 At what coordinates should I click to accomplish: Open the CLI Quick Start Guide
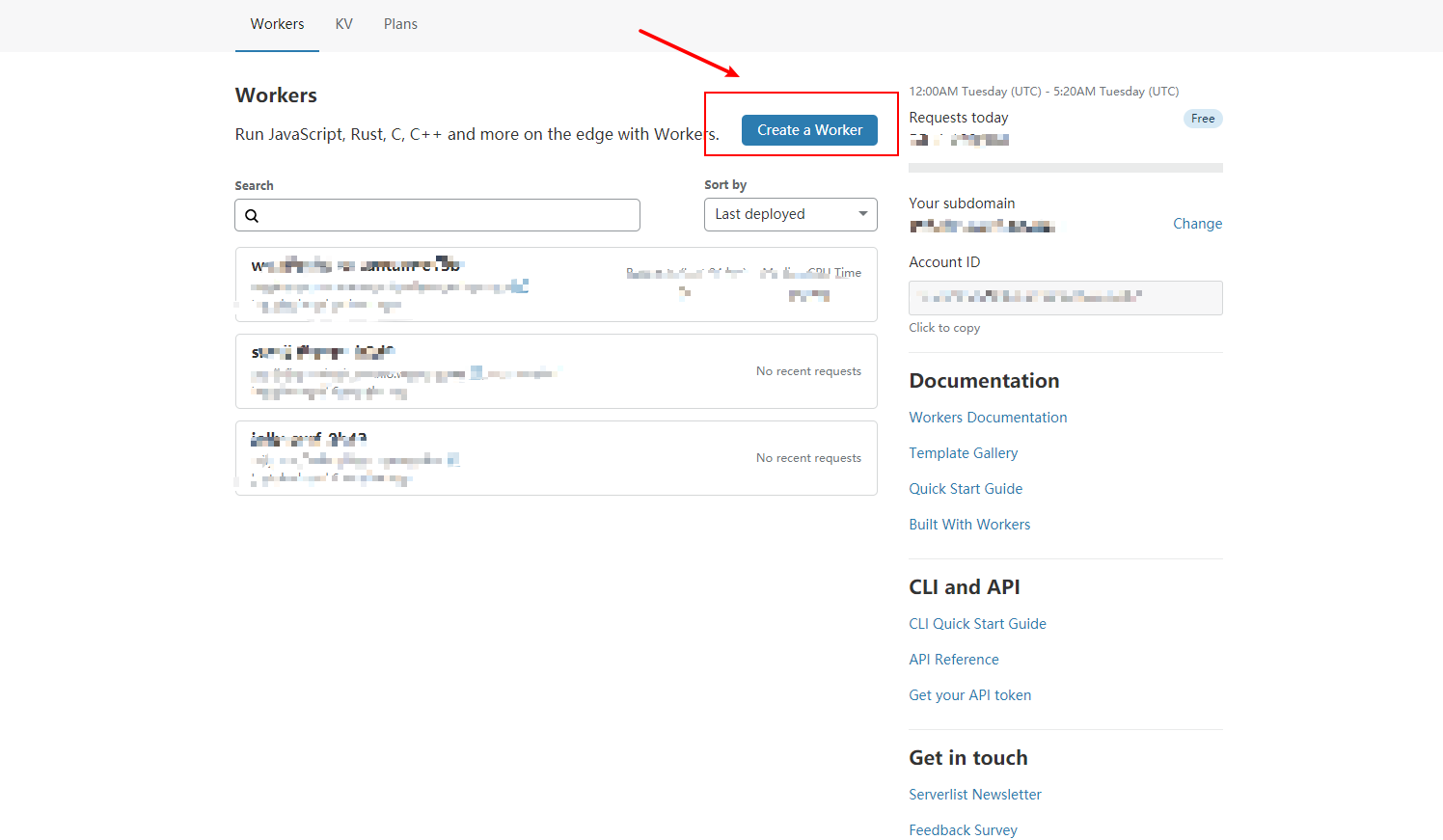pyautogui.click(x=977, y=624)
